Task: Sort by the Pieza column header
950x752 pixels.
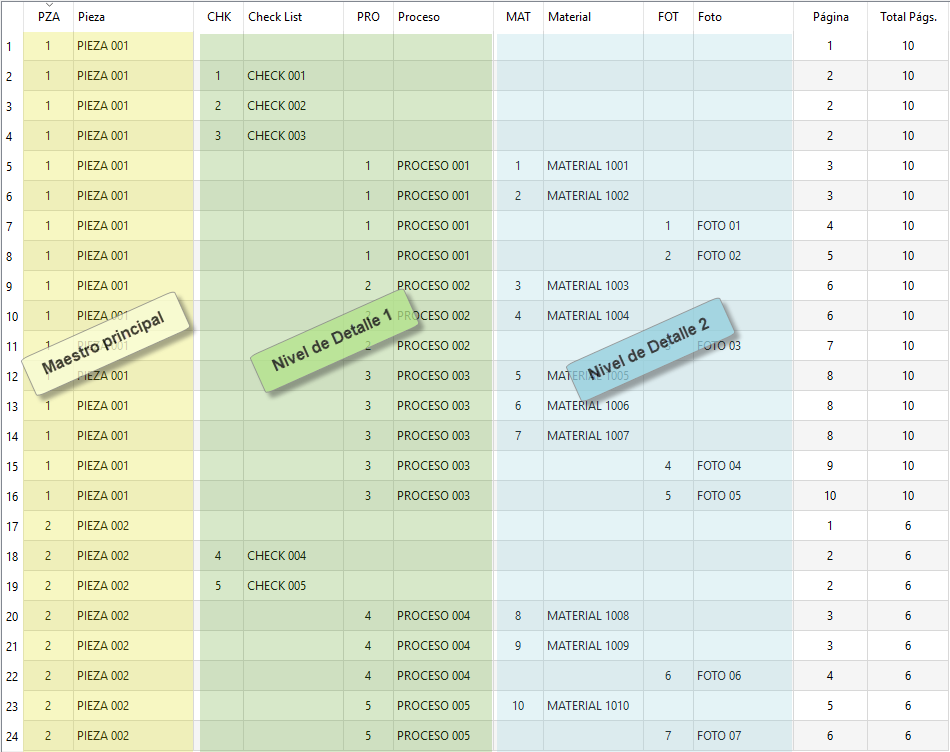Action: pos(91,17)
